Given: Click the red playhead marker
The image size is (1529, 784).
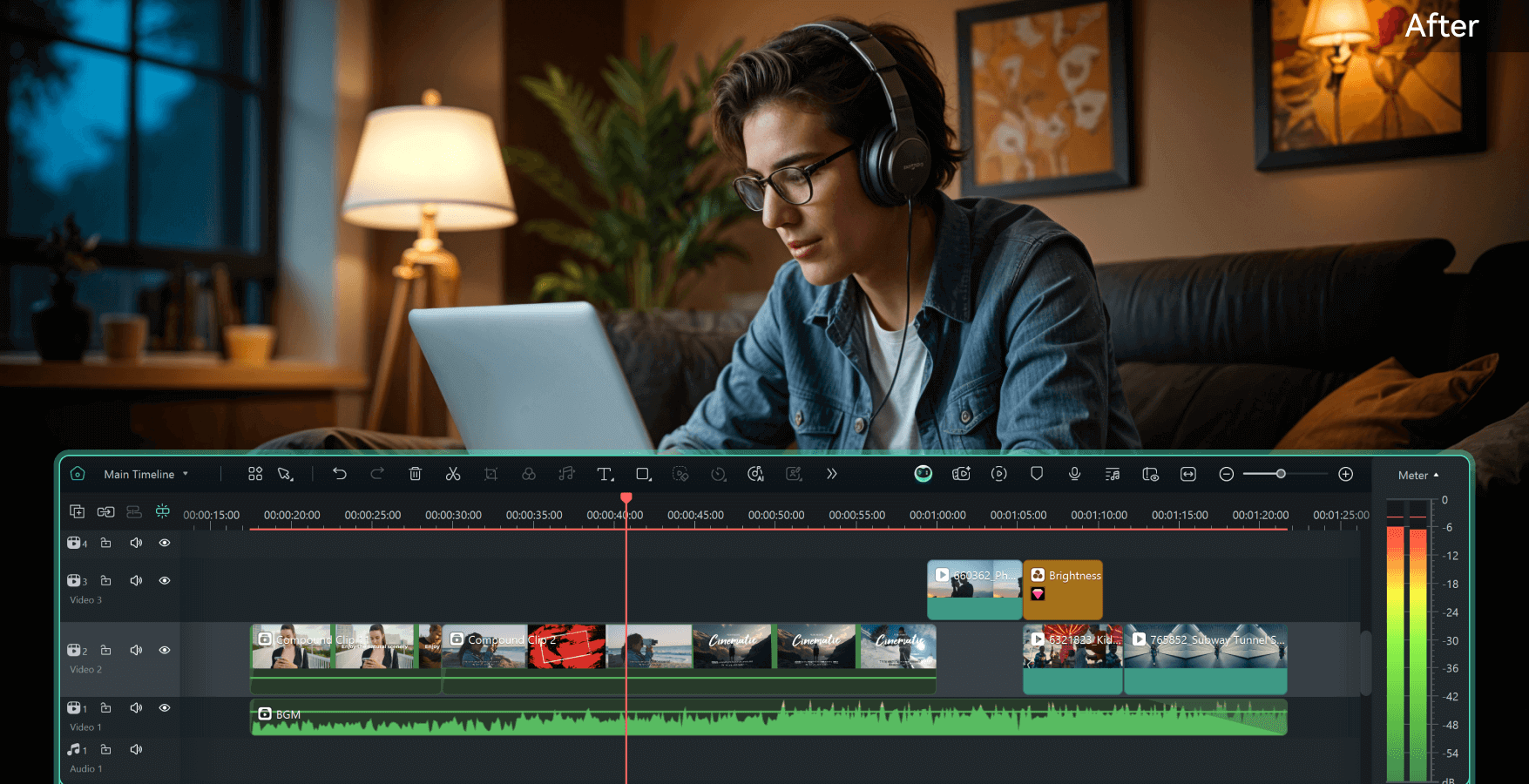Looking at the screenshot, I should point(626,497).
